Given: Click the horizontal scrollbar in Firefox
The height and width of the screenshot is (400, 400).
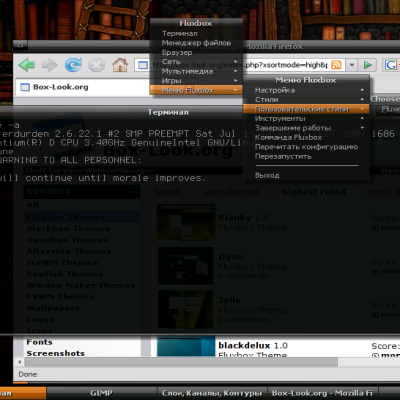Looking at the screenshot, I should coord(182,362).
